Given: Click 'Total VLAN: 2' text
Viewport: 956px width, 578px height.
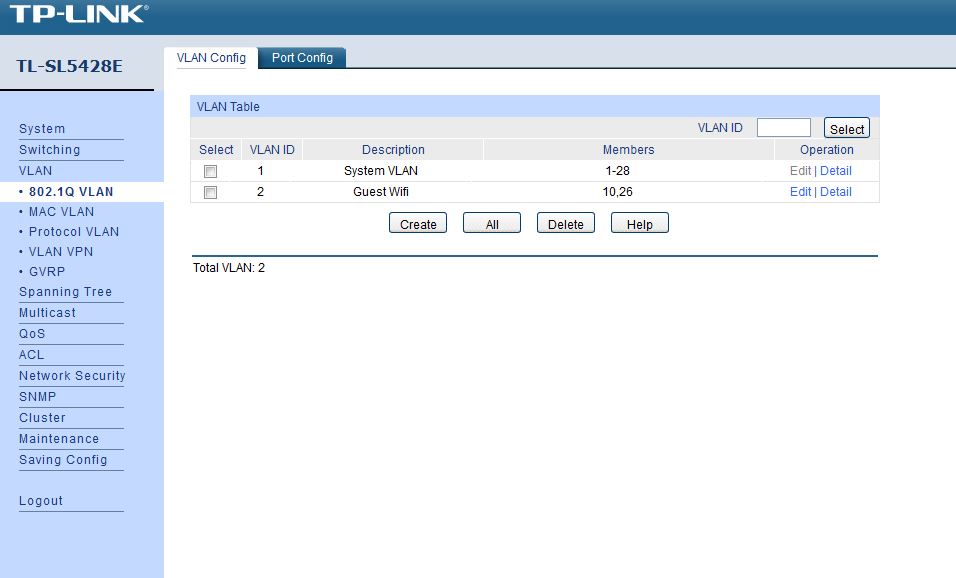Looking at the screenshot, I should tap(229, 268).
